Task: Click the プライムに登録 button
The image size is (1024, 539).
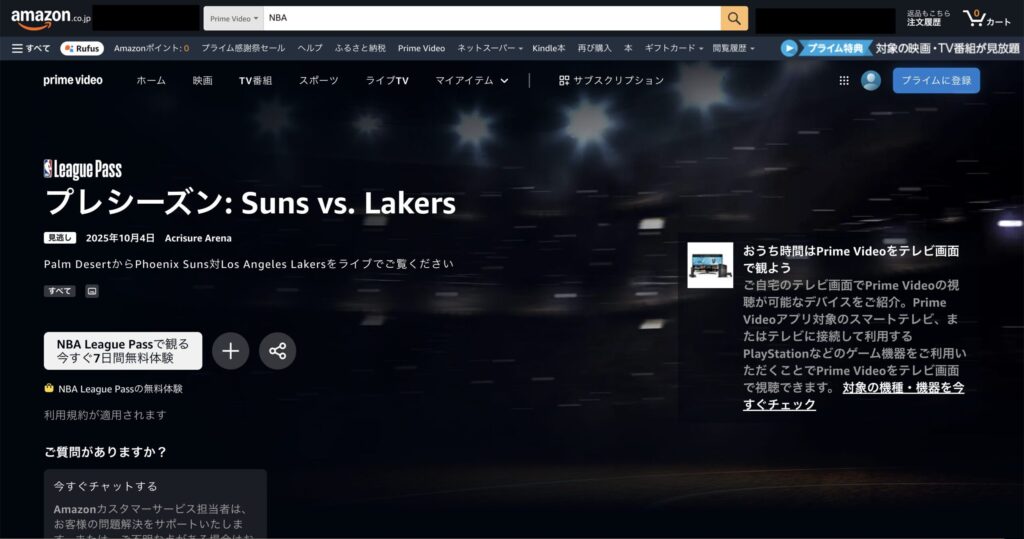Action: click(x=936, y=80)
